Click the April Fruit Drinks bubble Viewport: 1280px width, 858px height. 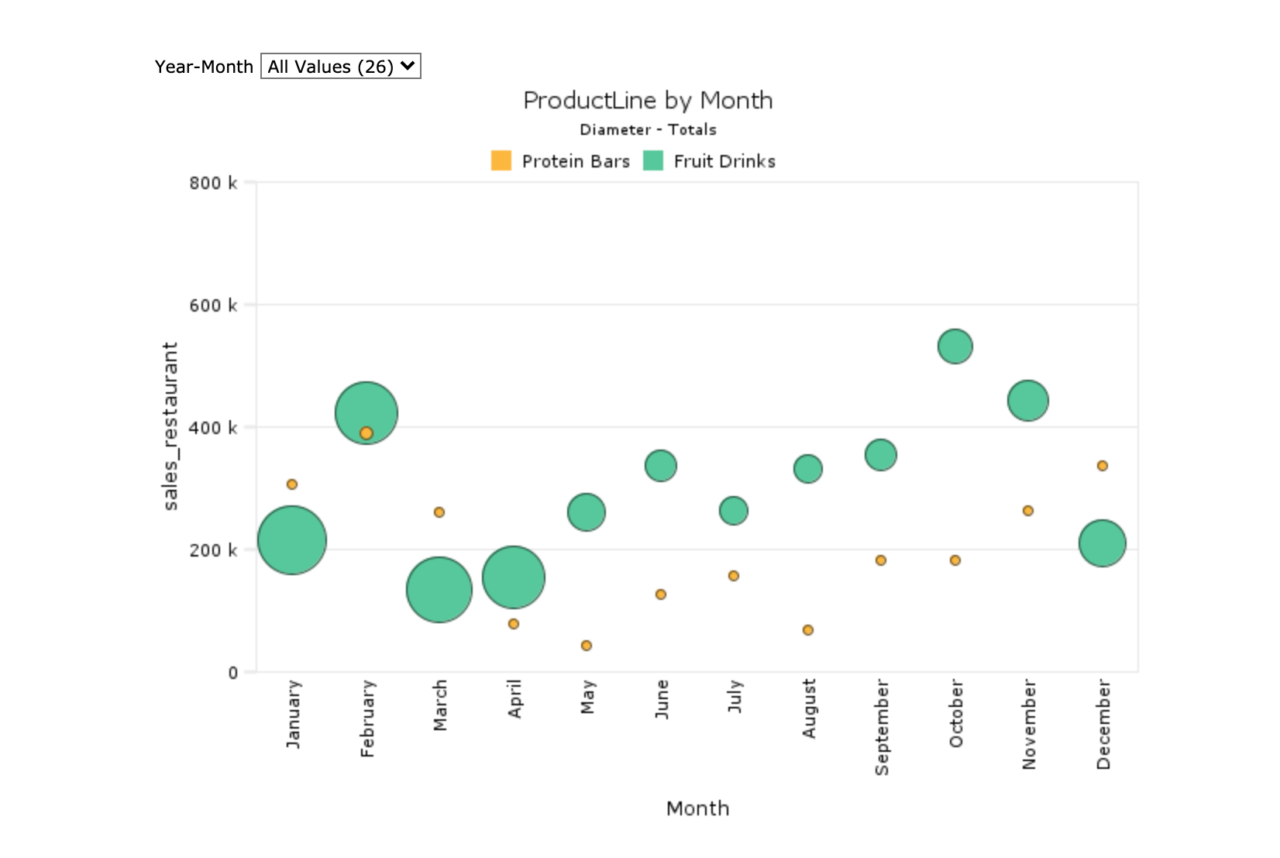click(x=513, y=577)
